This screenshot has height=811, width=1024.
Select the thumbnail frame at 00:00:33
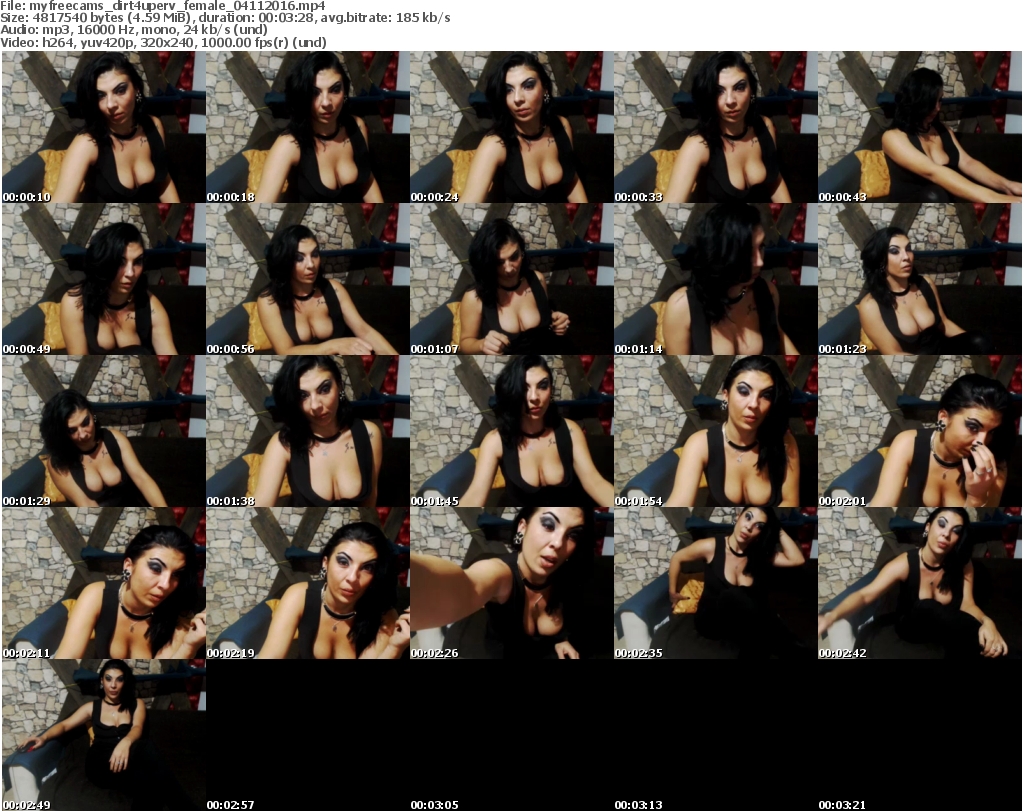pos(716,127)
